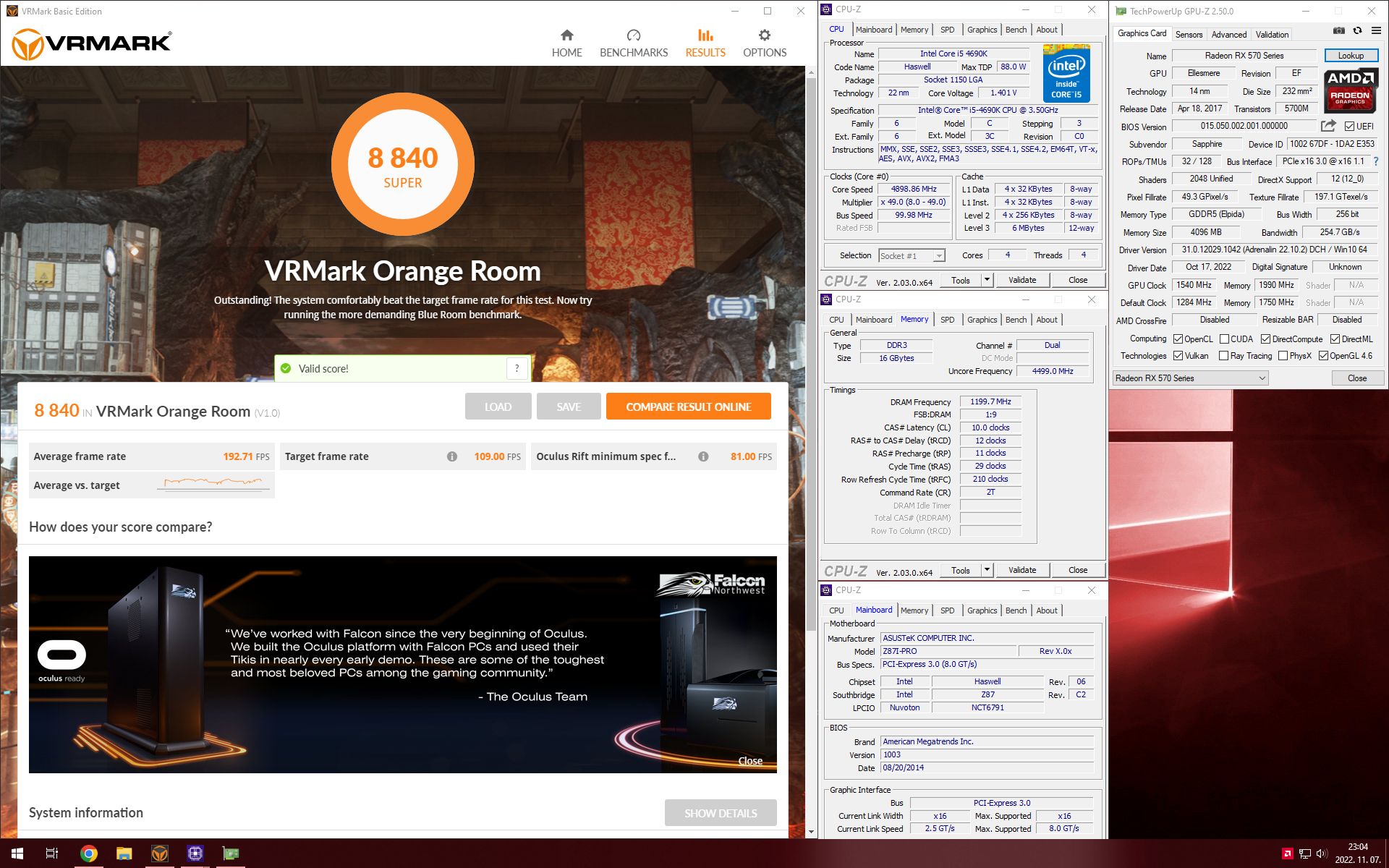Click Validate in top CPU-Z window
Image resolution: width=1389 pixels, height=868 pixels.
pos(1022,280)
